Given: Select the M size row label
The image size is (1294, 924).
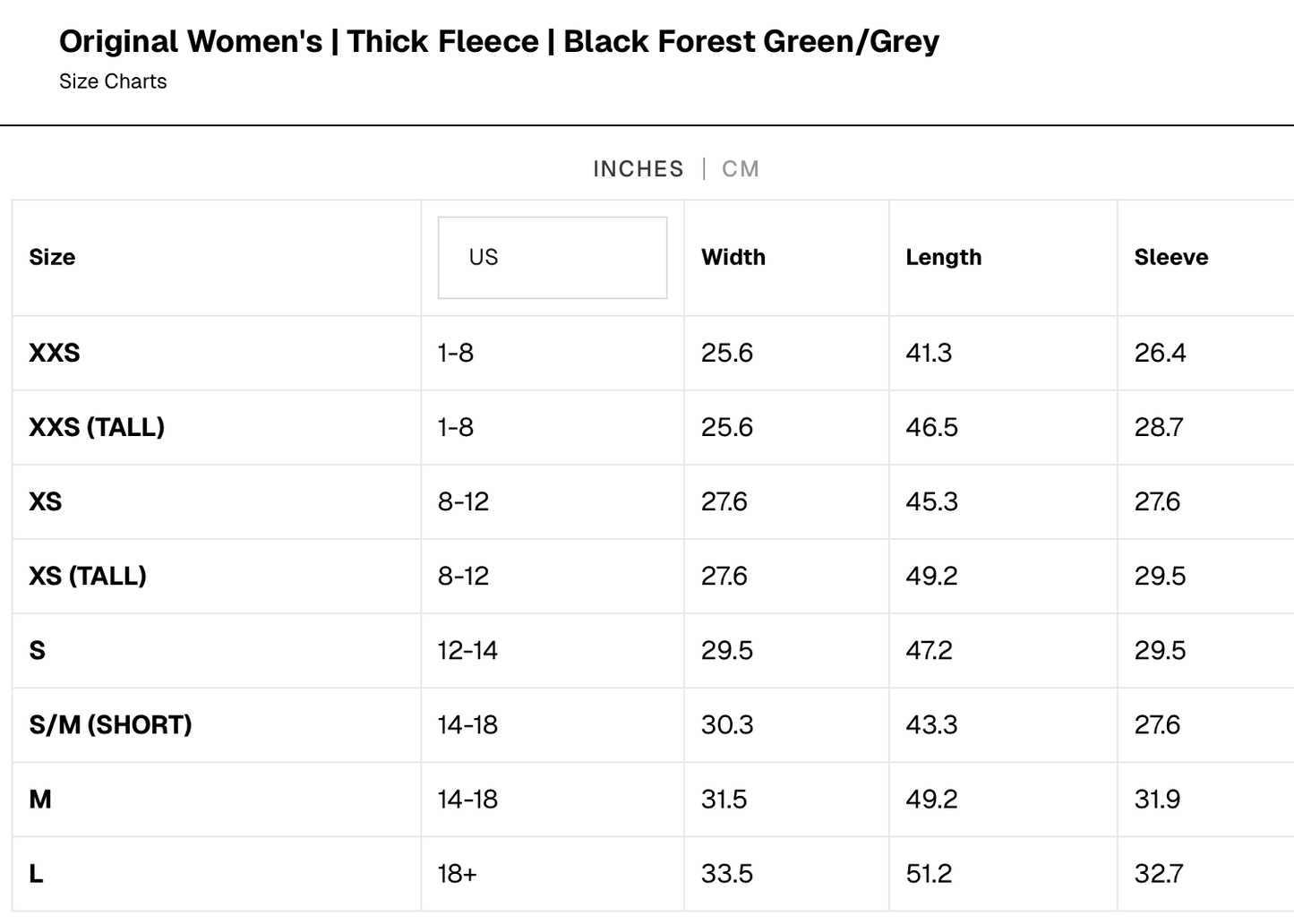Looking at the screenshot, I should coord(40,799).
